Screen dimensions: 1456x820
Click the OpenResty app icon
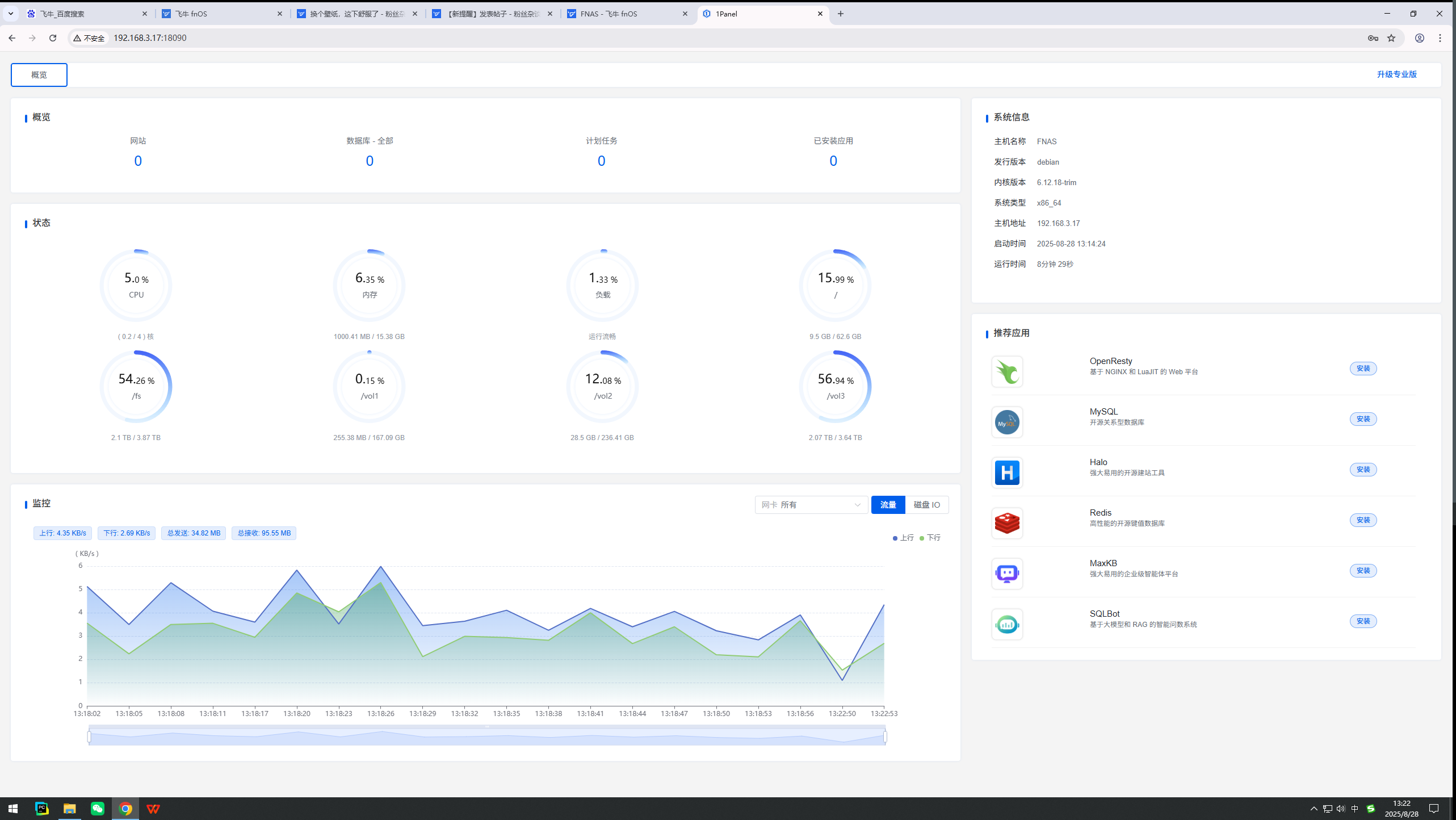pos(1007,372)
